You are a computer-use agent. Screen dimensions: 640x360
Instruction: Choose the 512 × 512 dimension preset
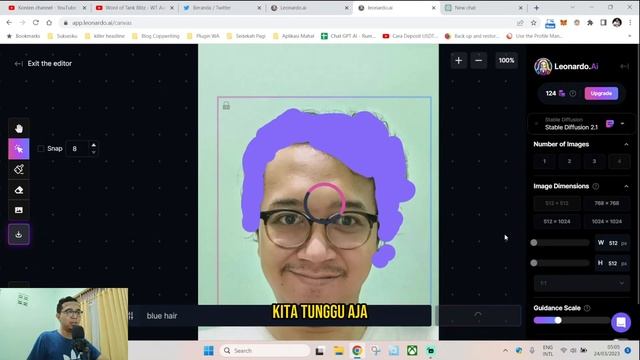557,203
